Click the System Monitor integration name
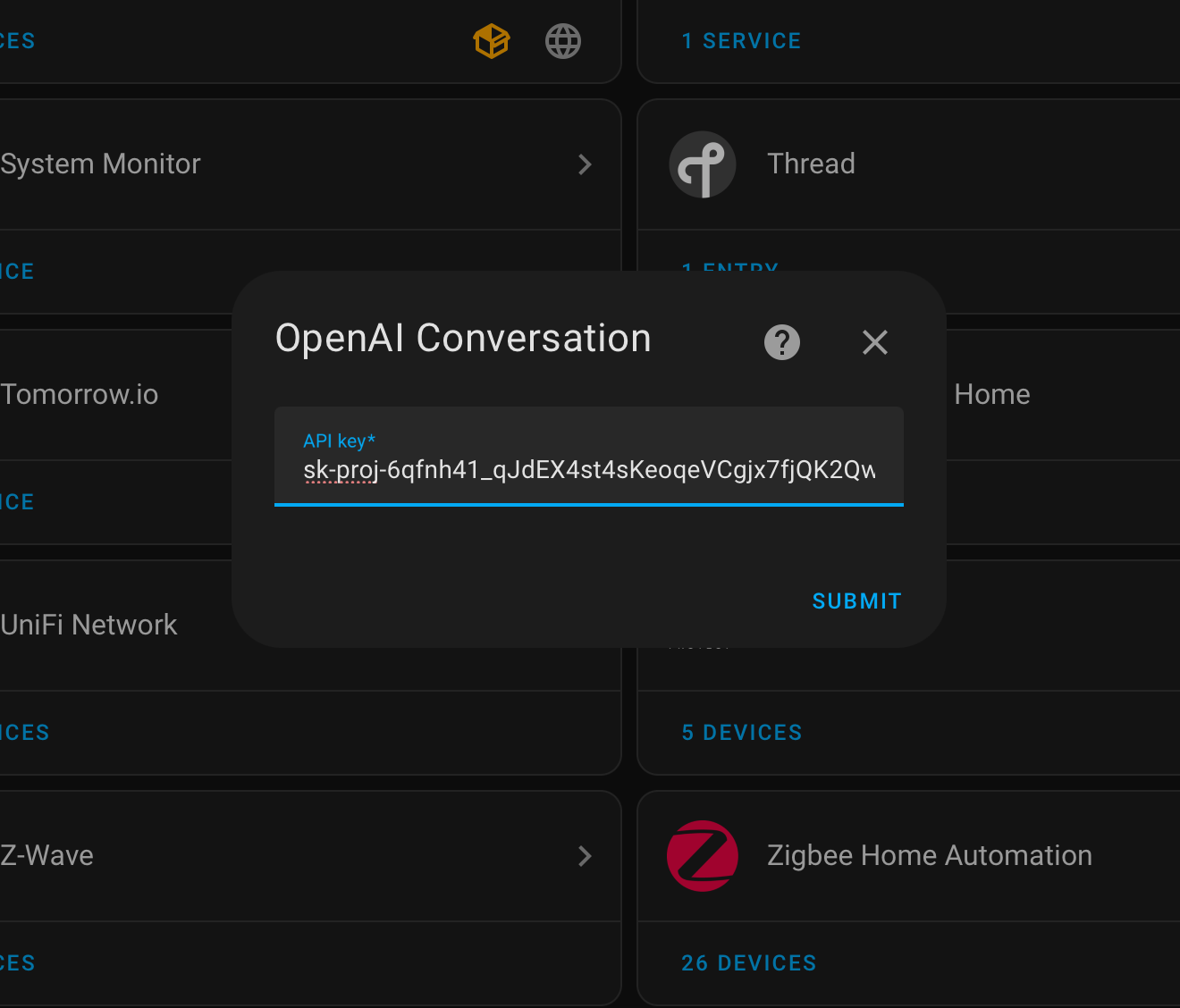Image resolution: width=1180 pixels, height=1008 pixels. pyautogui.click(x=100, y=164)
